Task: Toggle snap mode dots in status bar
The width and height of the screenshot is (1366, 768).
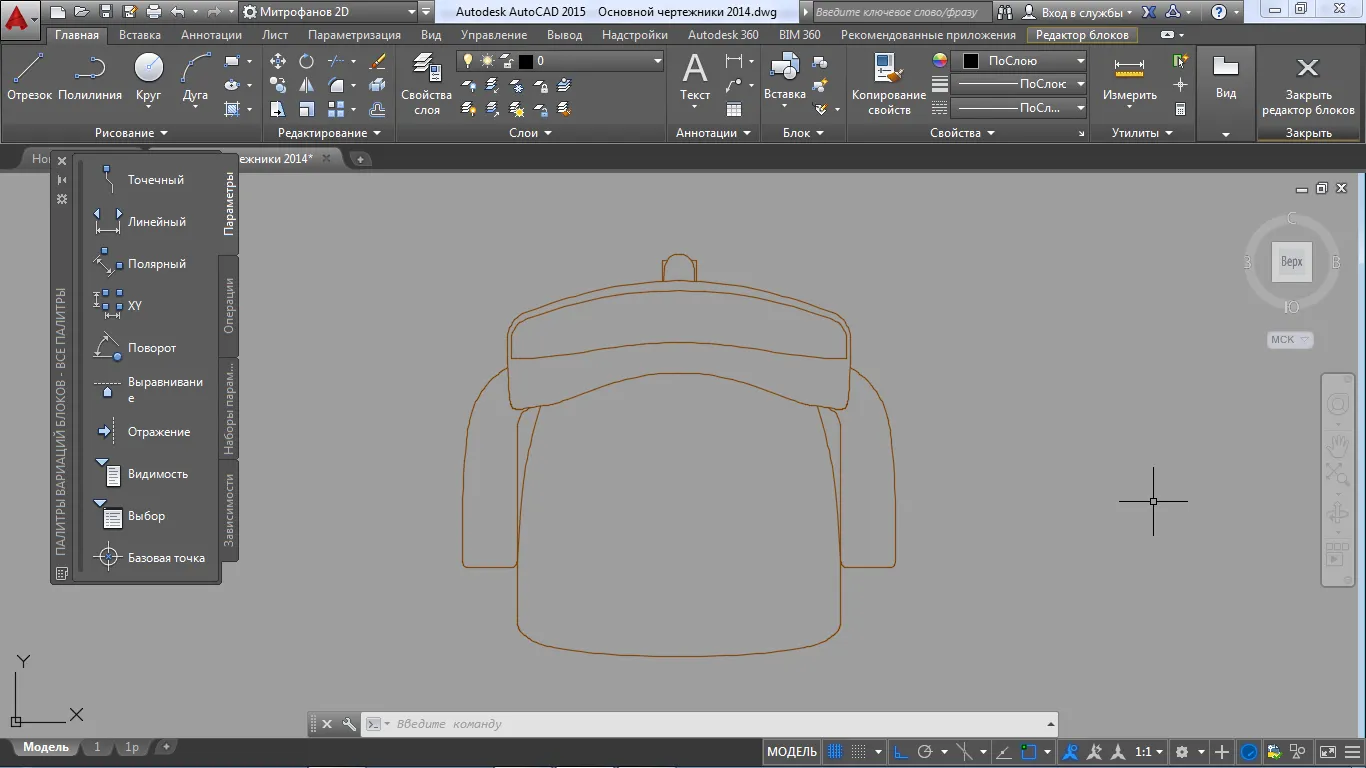Action: [860, 752]
